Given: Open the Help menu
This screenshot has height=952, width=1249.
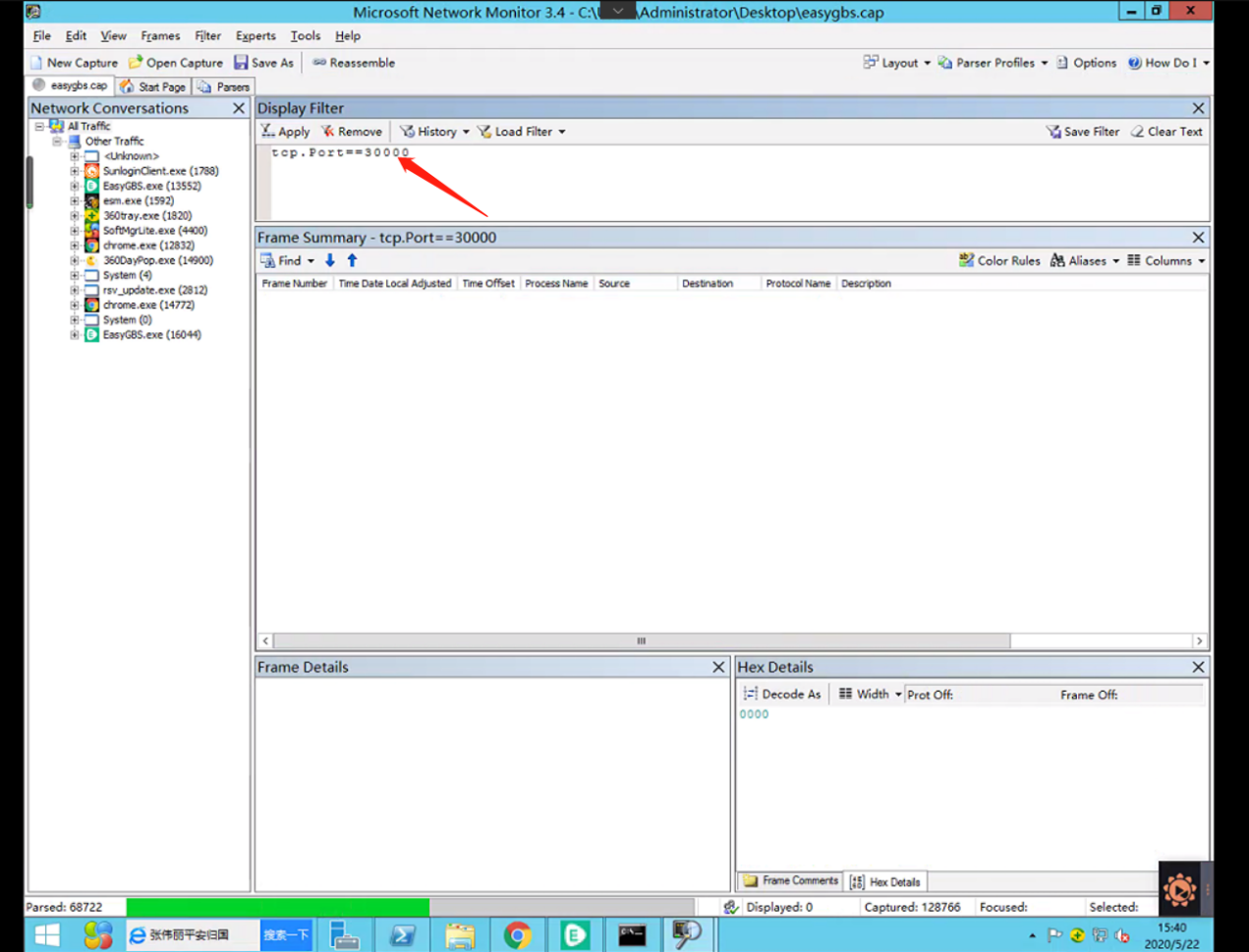Looking at the screenshot, I should (x=348, y=36).
